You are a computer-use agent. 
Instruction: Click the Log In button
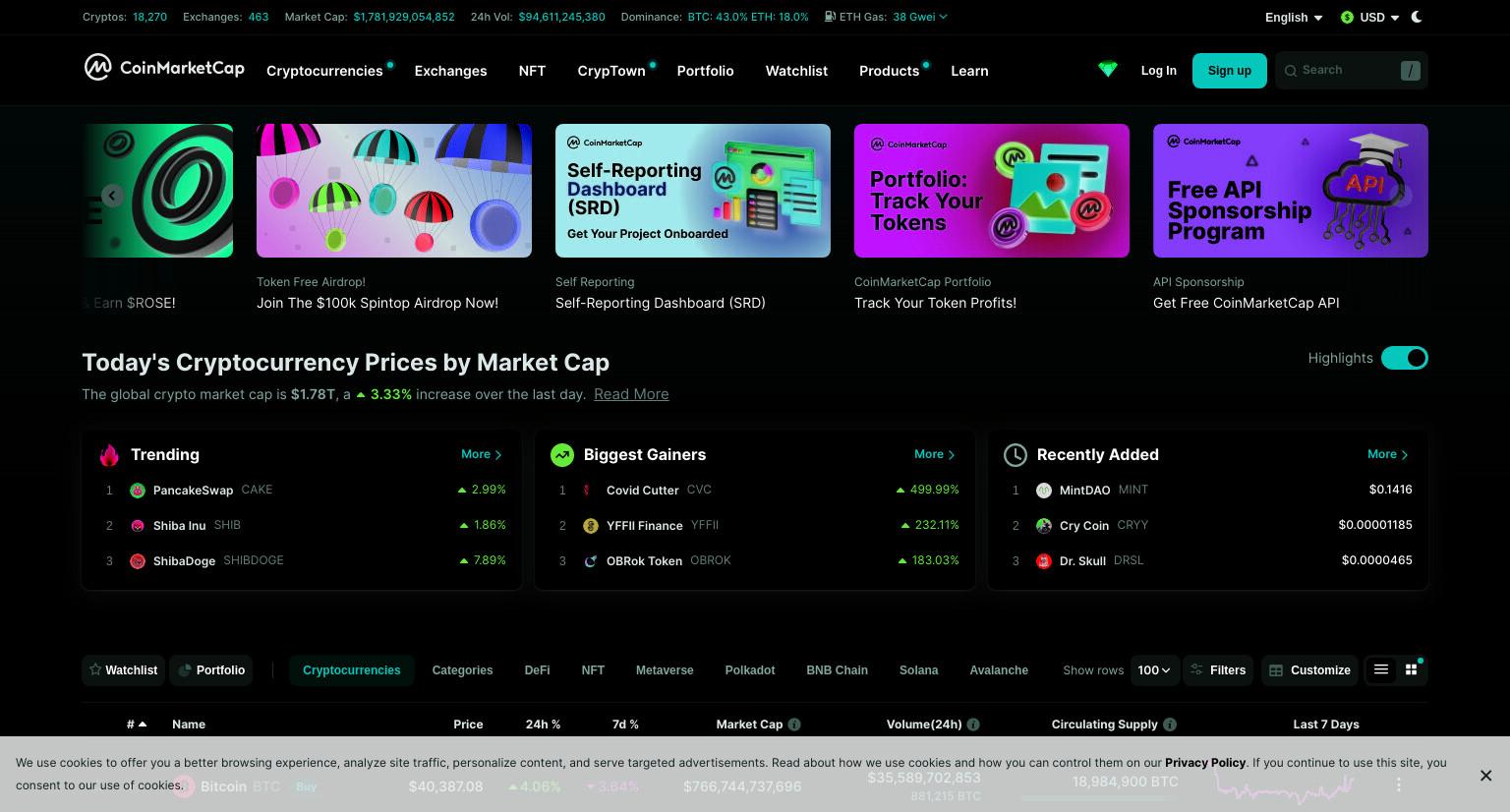click(x=1158, y=71)
